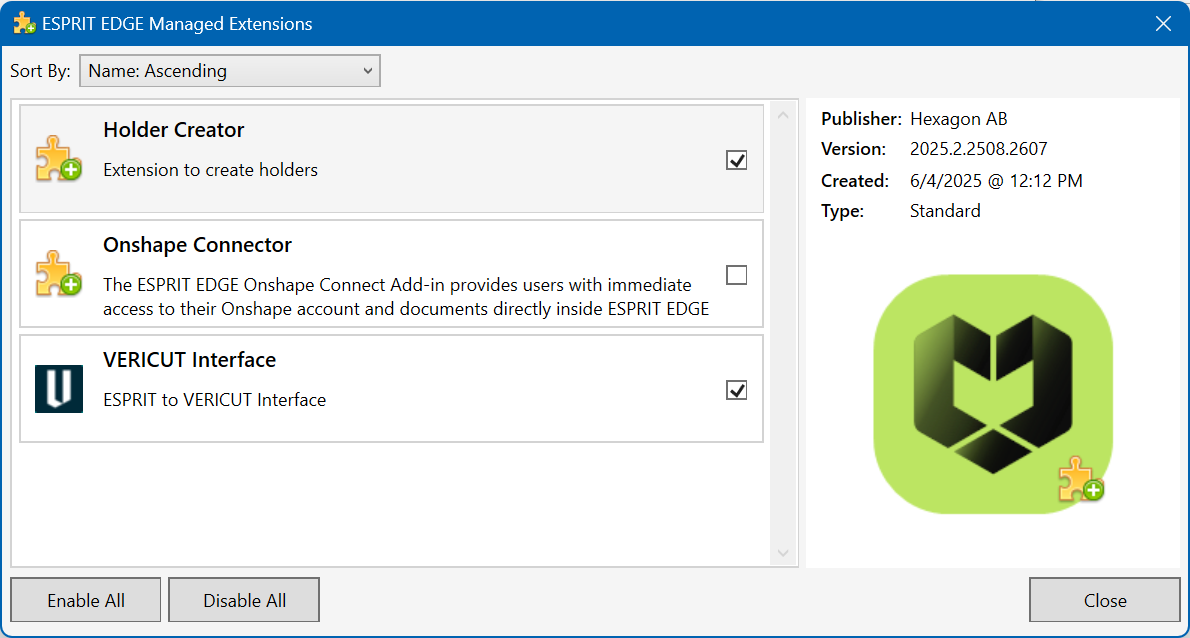Uncheck the Holder Creator extension checkbox

click(x=736, y=160)
